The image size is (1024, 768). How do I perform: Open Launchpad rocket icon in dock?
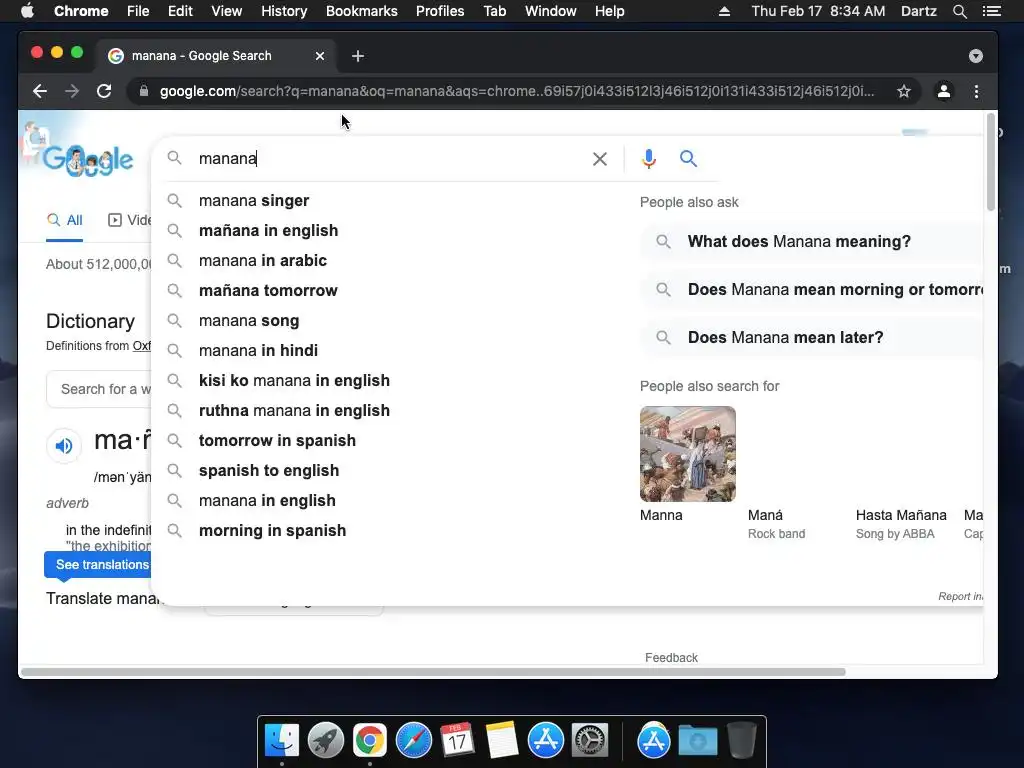pos(326,741)
